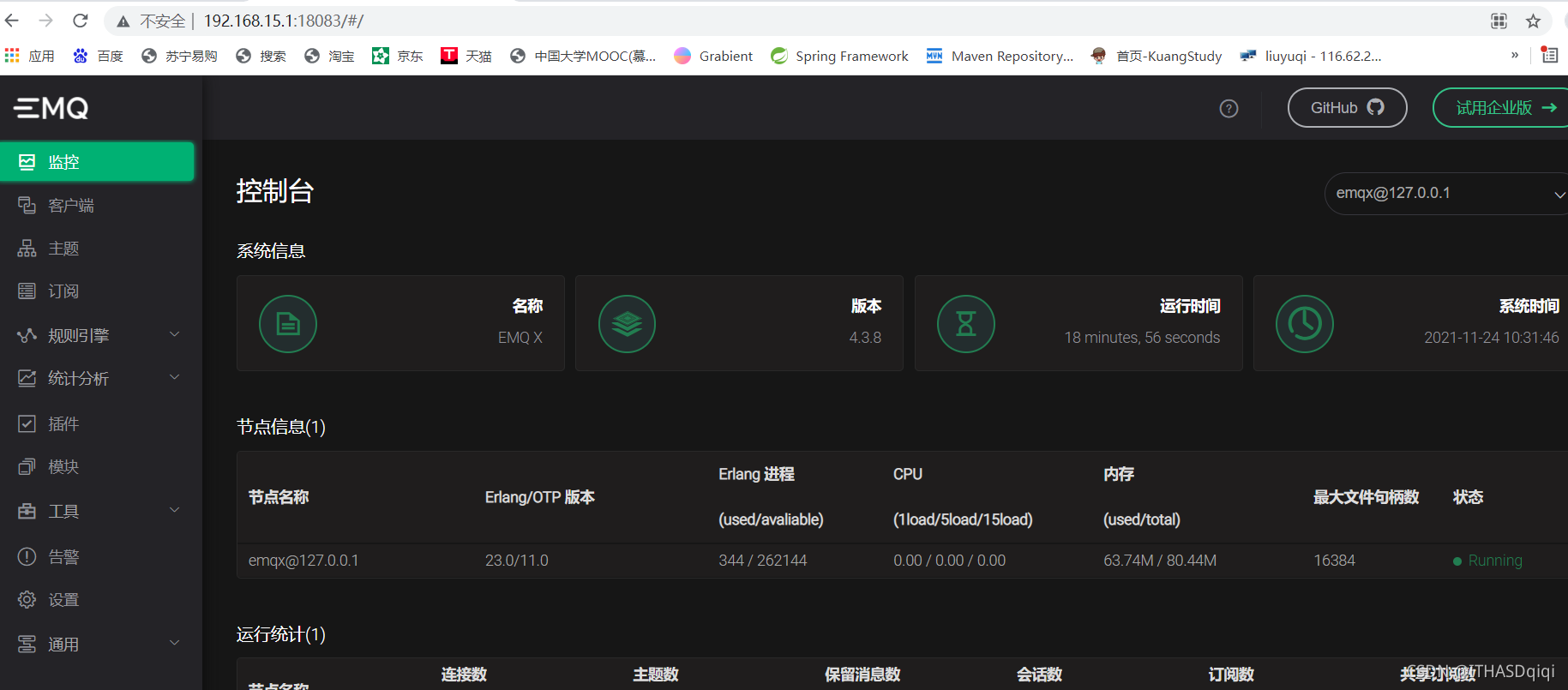
Task: Click the 节点信息(1) heading
Action: [281, 427]
